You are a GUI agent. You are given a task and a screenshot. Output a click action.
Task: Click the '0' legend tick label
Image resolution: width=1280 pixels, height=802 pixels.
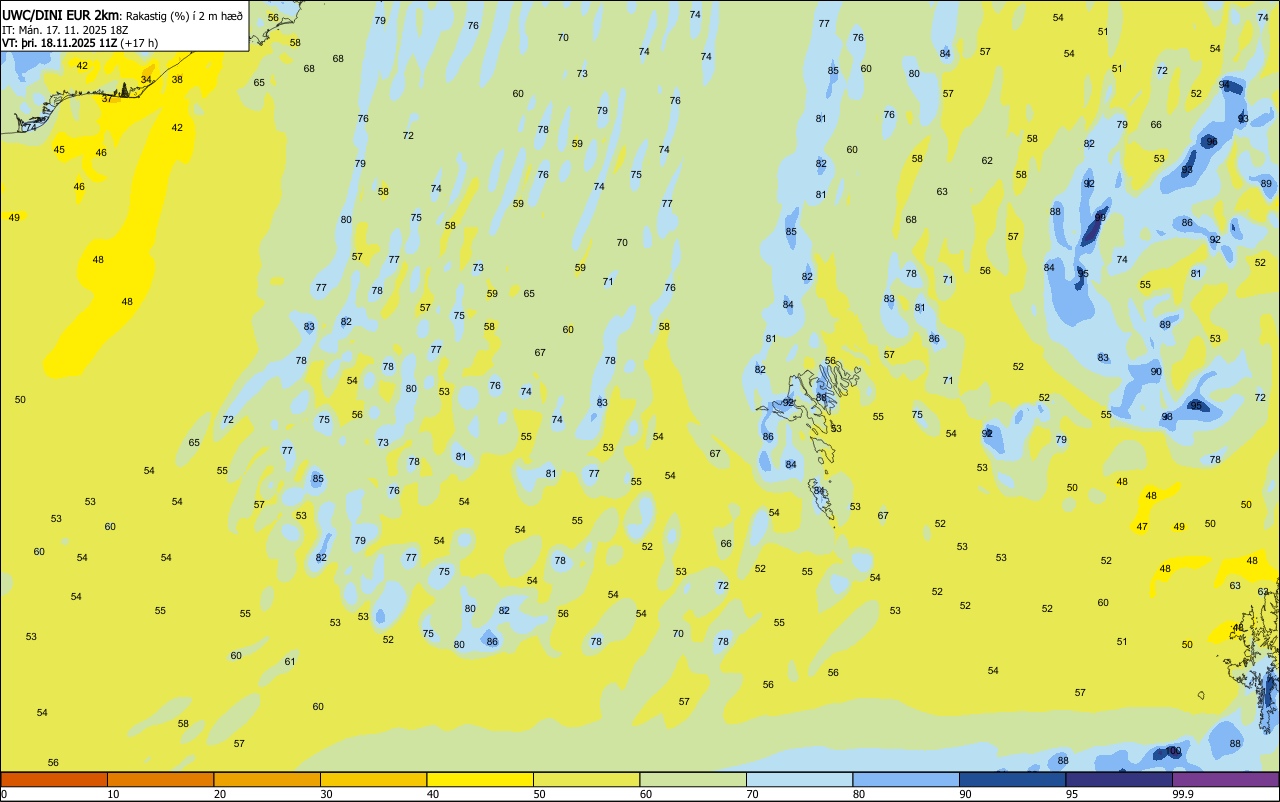pos(4,794)
